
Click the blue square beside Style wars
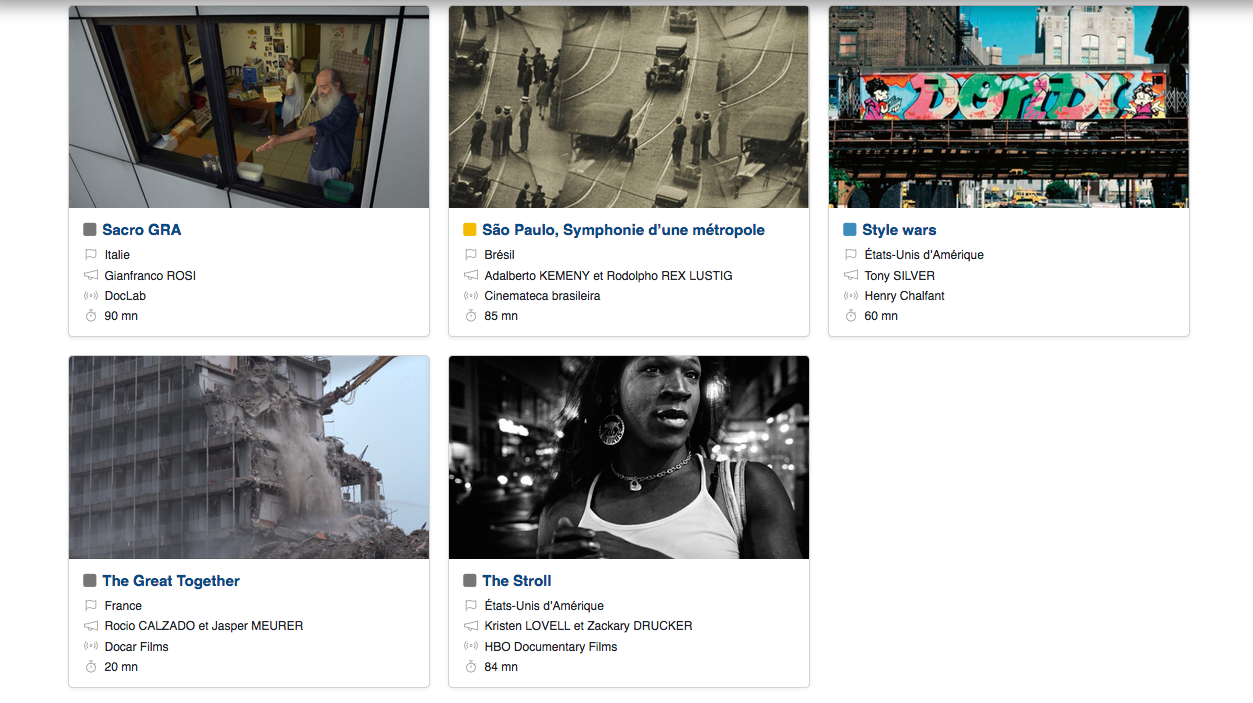point(850,230)
